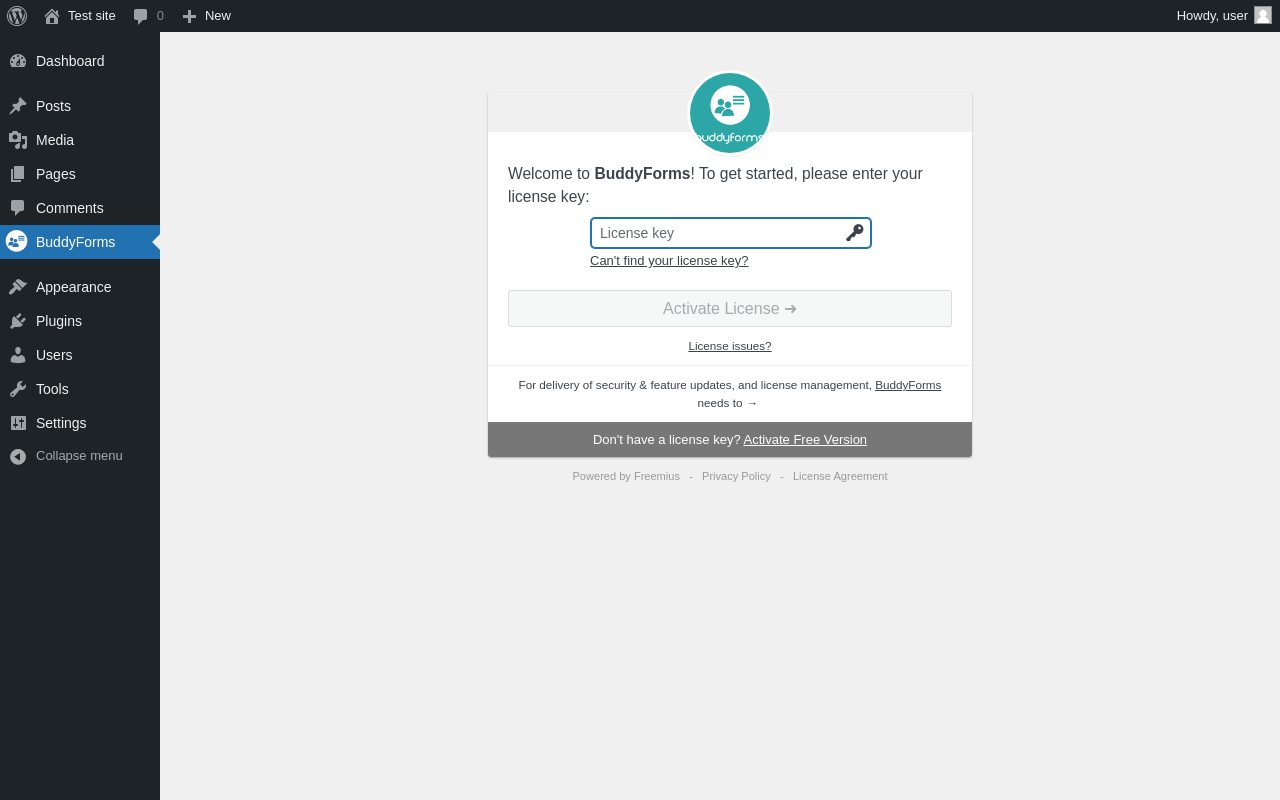
Task: Open the Powered by Freemius link
Action: 626,476
